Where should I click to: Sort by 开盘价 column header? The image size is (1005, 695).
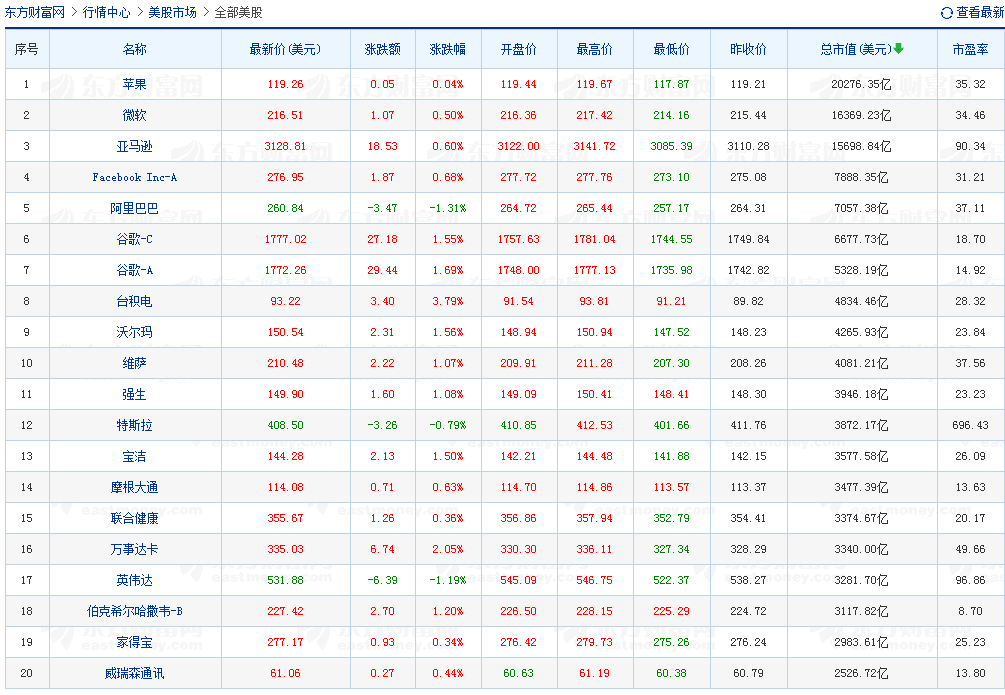(519, 49)
